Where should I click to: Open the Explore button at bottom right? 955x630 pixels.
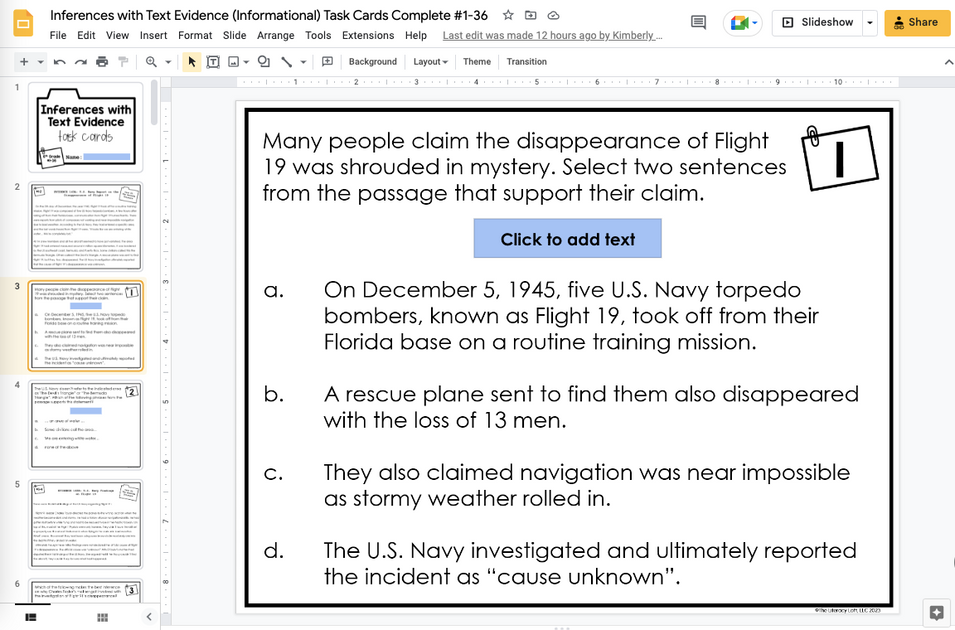[x=936, y=612]
